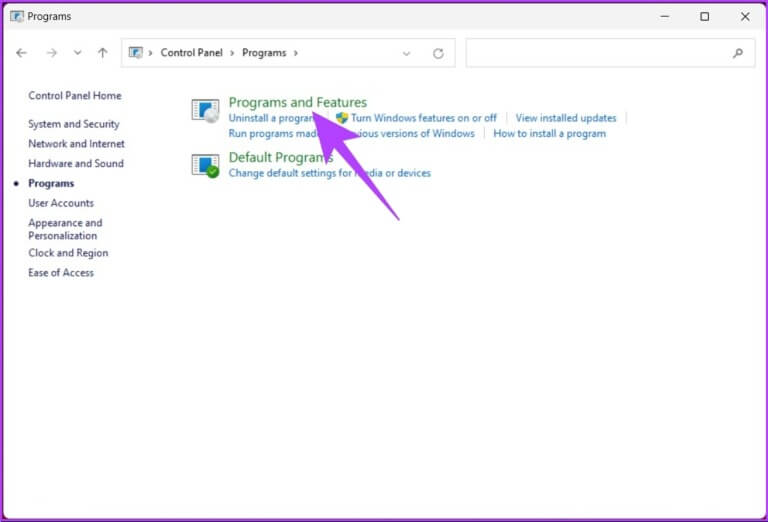768x522 pixels.
Task: Open Clock and Region category
Action: pos(68,253)
